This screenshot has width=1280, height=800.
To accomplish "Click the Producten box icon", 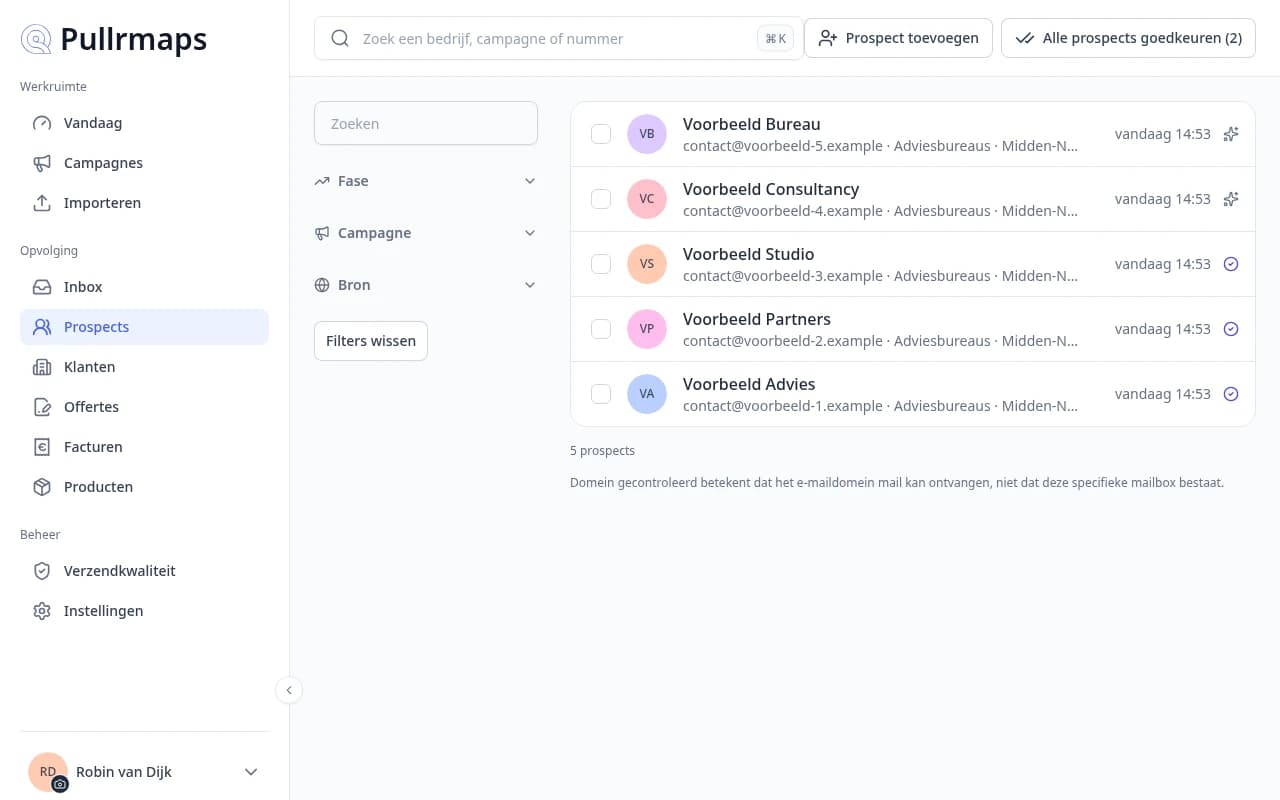I will click(x=42, y=487).
